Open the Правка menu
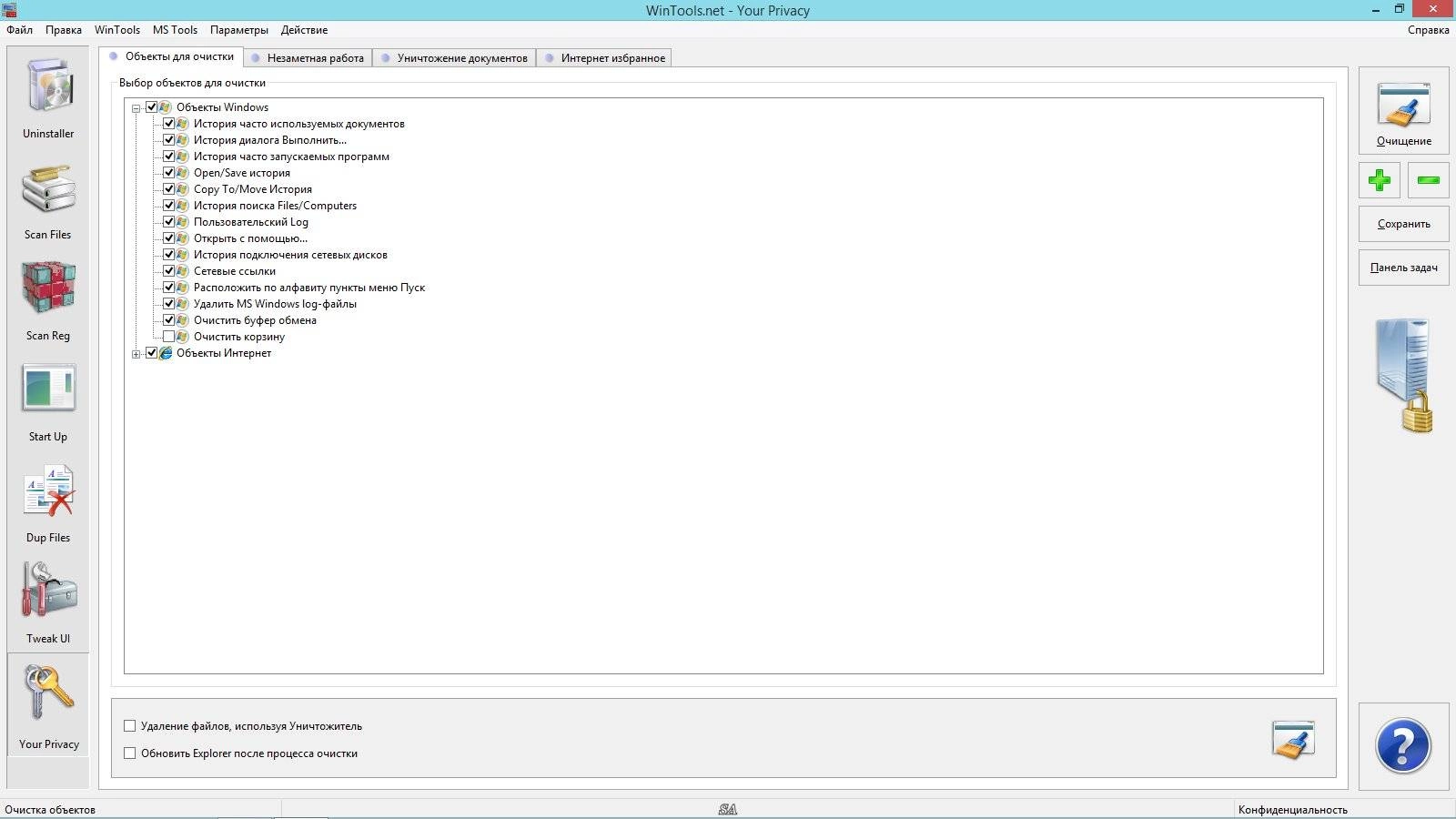 click(64, 30)
